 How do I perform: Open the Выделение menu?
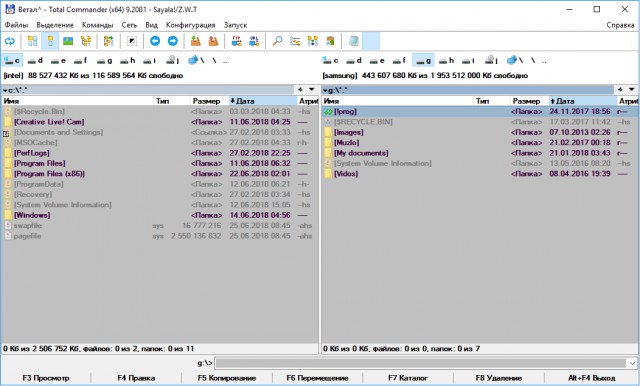tap(55, 25)
